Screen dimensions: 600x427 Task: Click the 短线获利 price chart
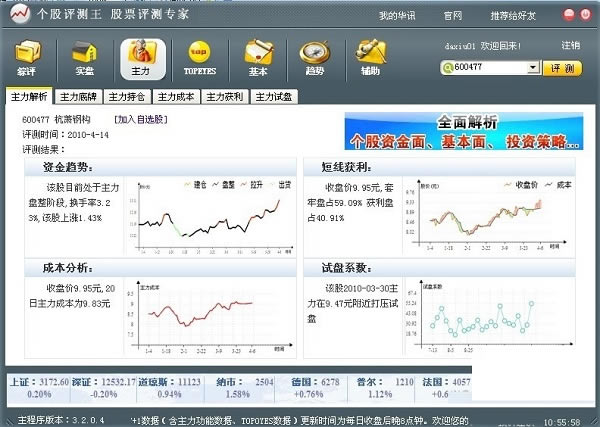(x=490, y=214)
